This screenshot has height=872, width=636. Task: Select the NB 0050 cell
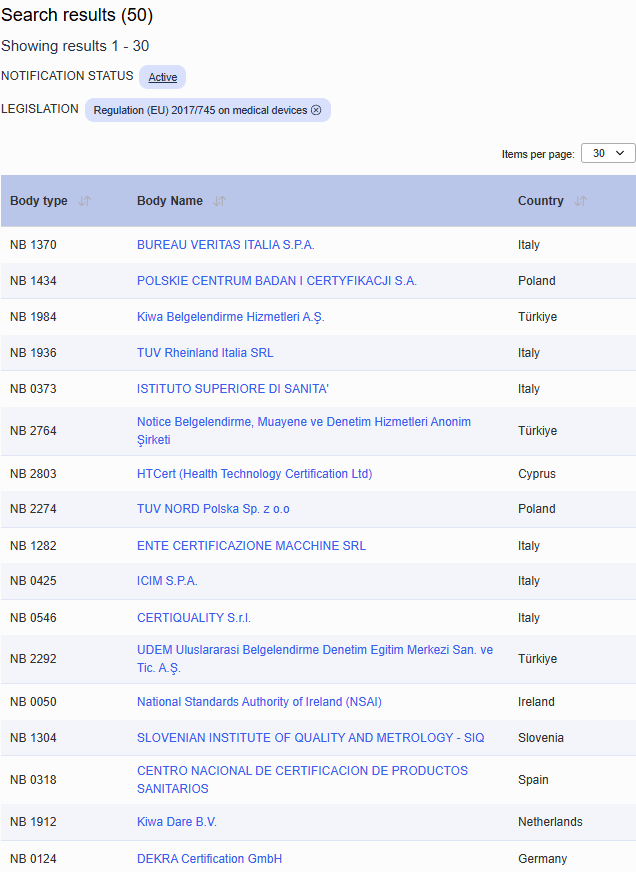point(33,702)
